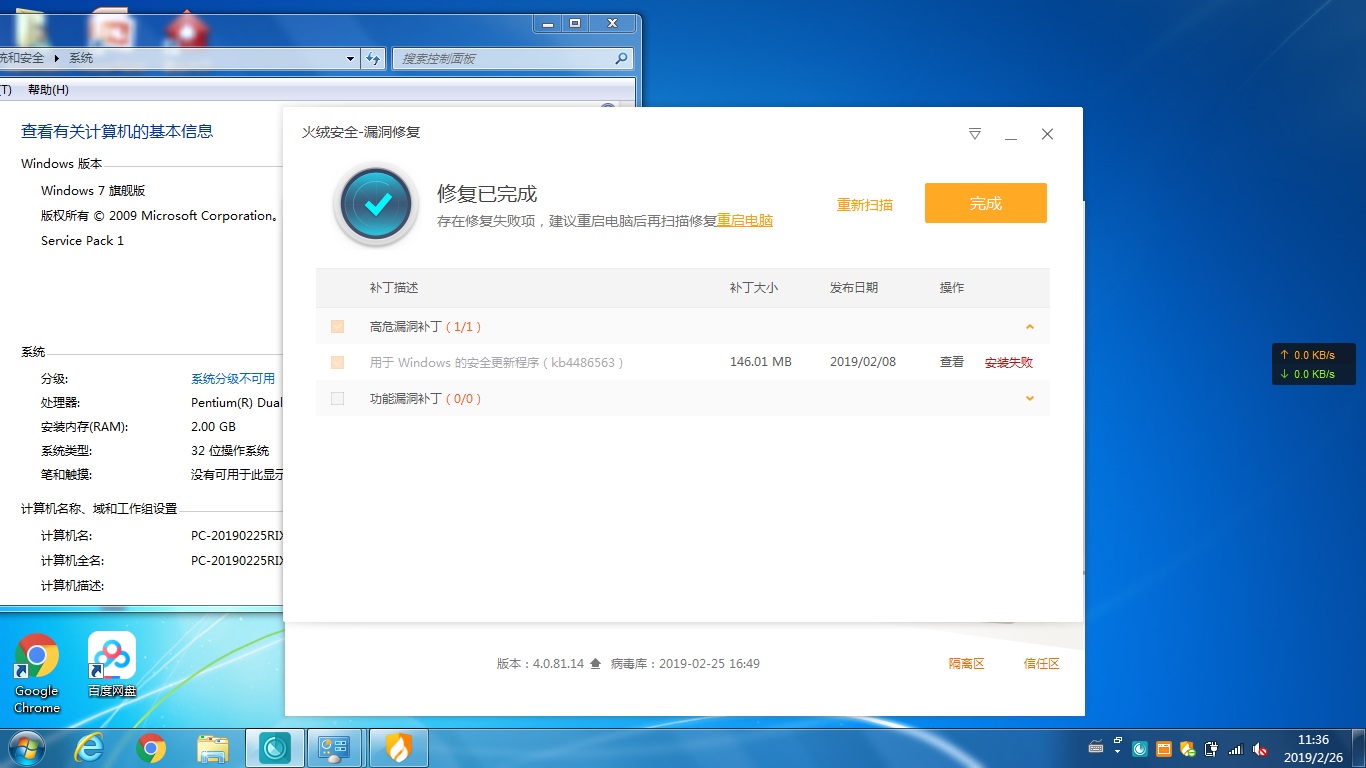Click the 补丁描述 column header
1366x768 pixels.
coord(394,288)
